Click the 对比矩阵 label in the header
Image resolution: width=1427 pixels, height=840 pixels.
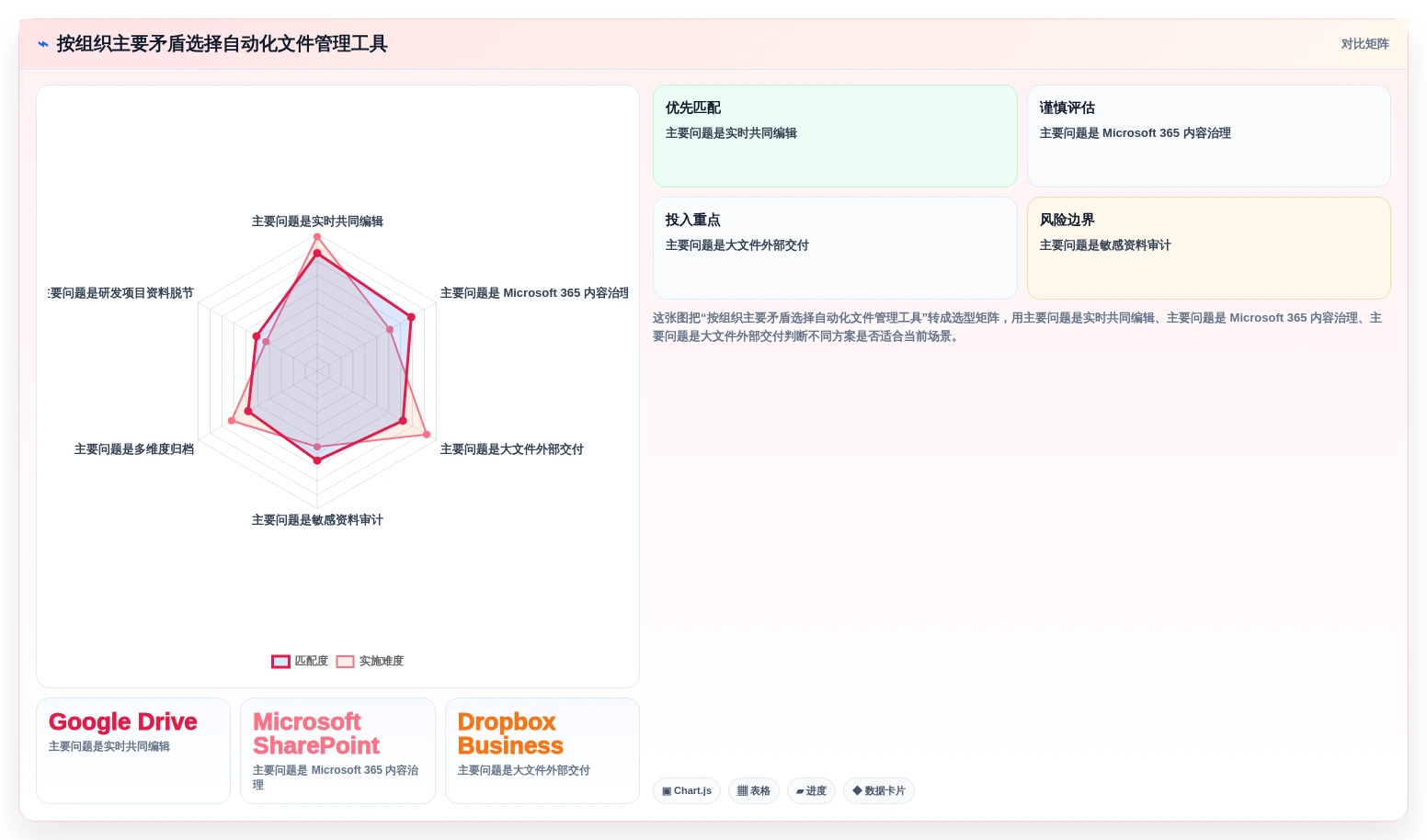pyautogui.click(x=1364, y=44)
